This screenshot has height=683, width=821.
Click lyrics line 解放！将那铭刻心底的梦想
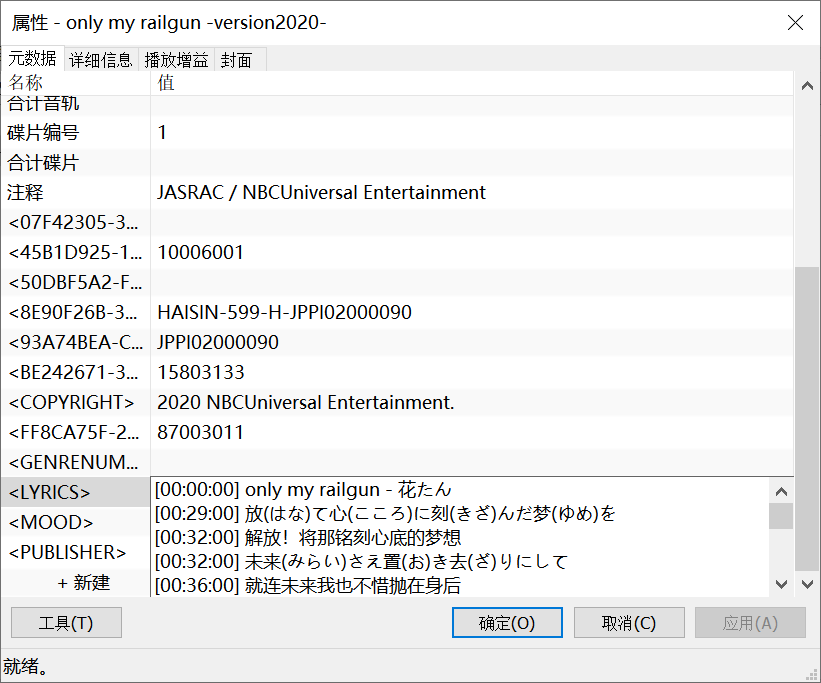(x=353, y=537)
